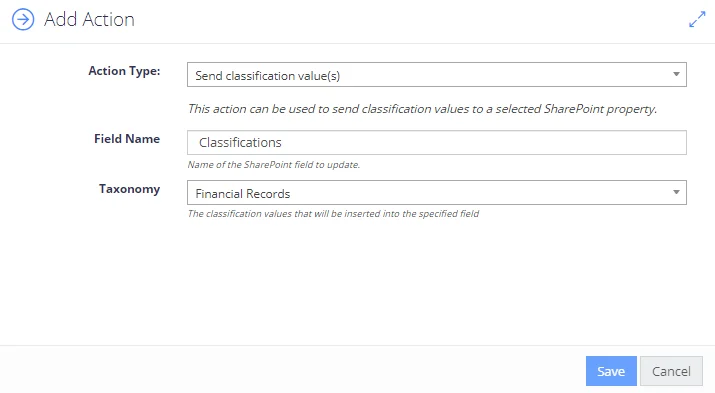
Task: Expand dialog using the diagonal arrows icon
Action: click(697, 20)
